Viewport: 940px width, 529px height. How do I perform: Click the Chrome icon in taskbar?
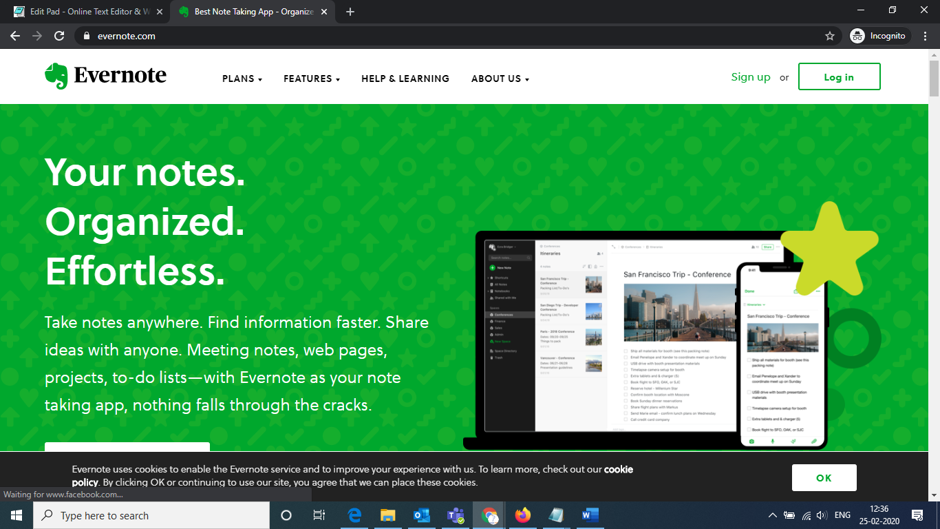click(489, 515)
